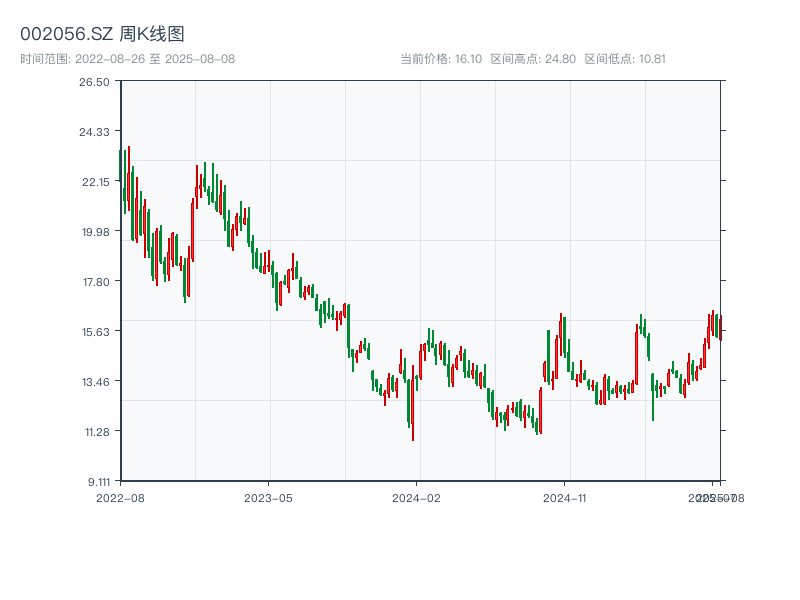Click the last candlestick at chart's right edge

pyautogui.click(x=720, y=327)
